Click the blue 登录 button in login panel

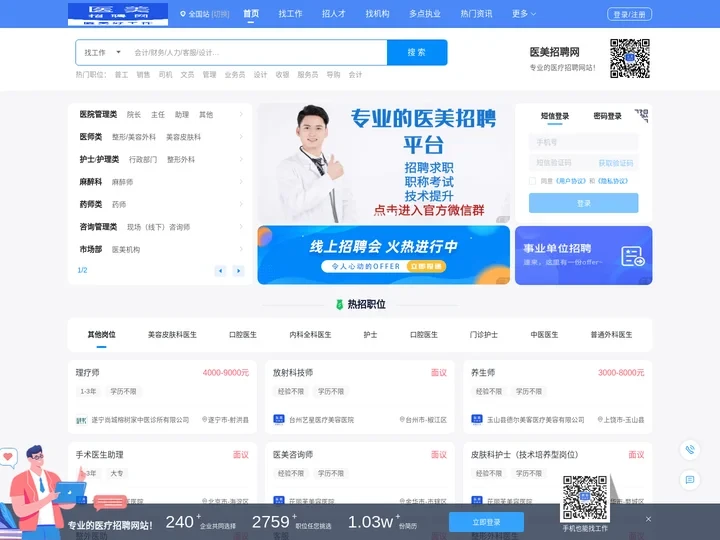(583, 203)
